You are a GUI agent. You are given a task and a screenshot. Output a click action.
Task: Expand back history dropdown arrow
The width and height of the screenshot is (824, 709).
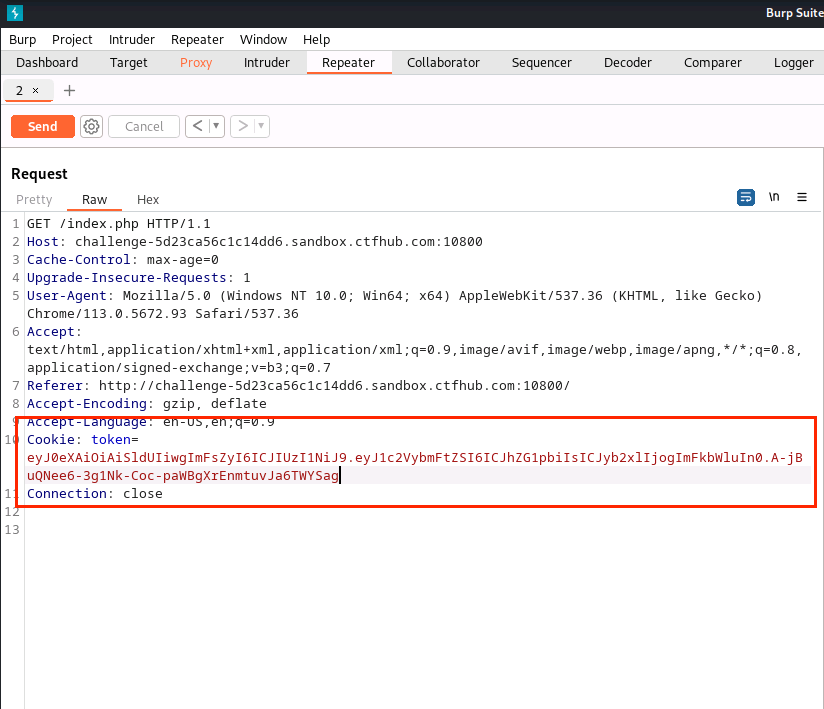tap(216, 126)
